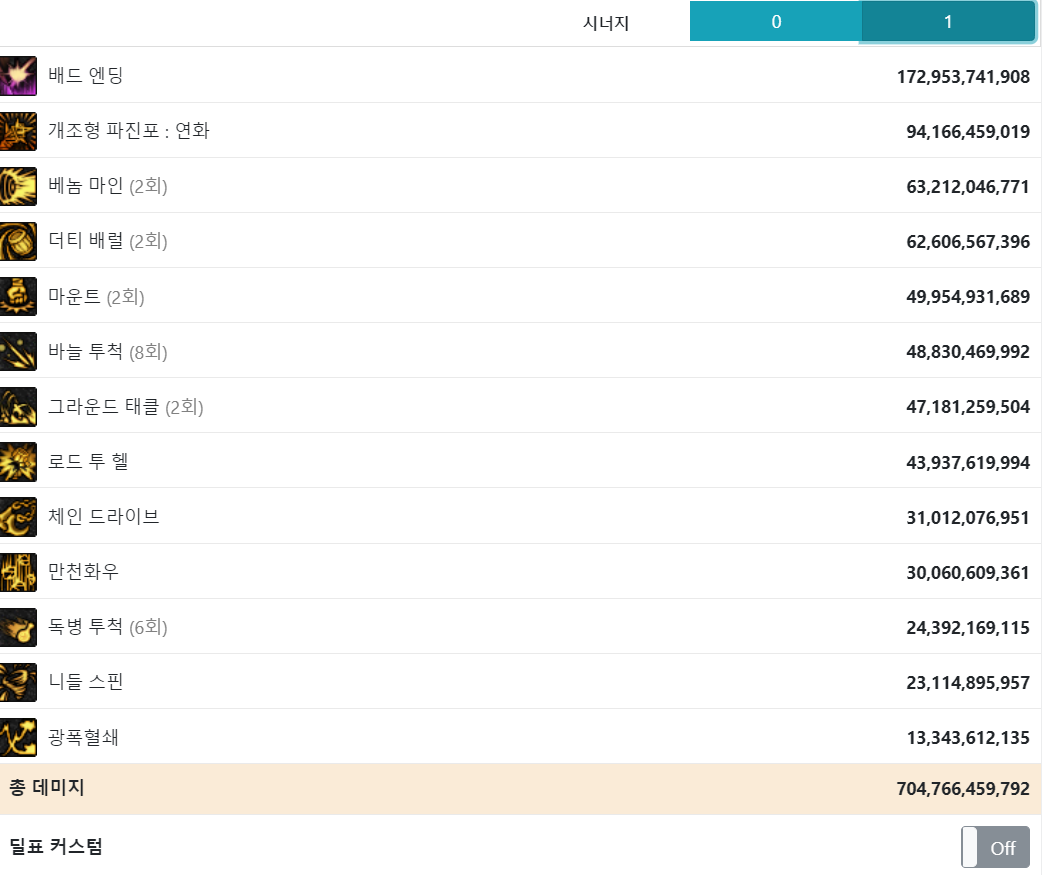
Task: Click the 개조형 파진포 : 연화 skill icon
Action: pos(18,131)
